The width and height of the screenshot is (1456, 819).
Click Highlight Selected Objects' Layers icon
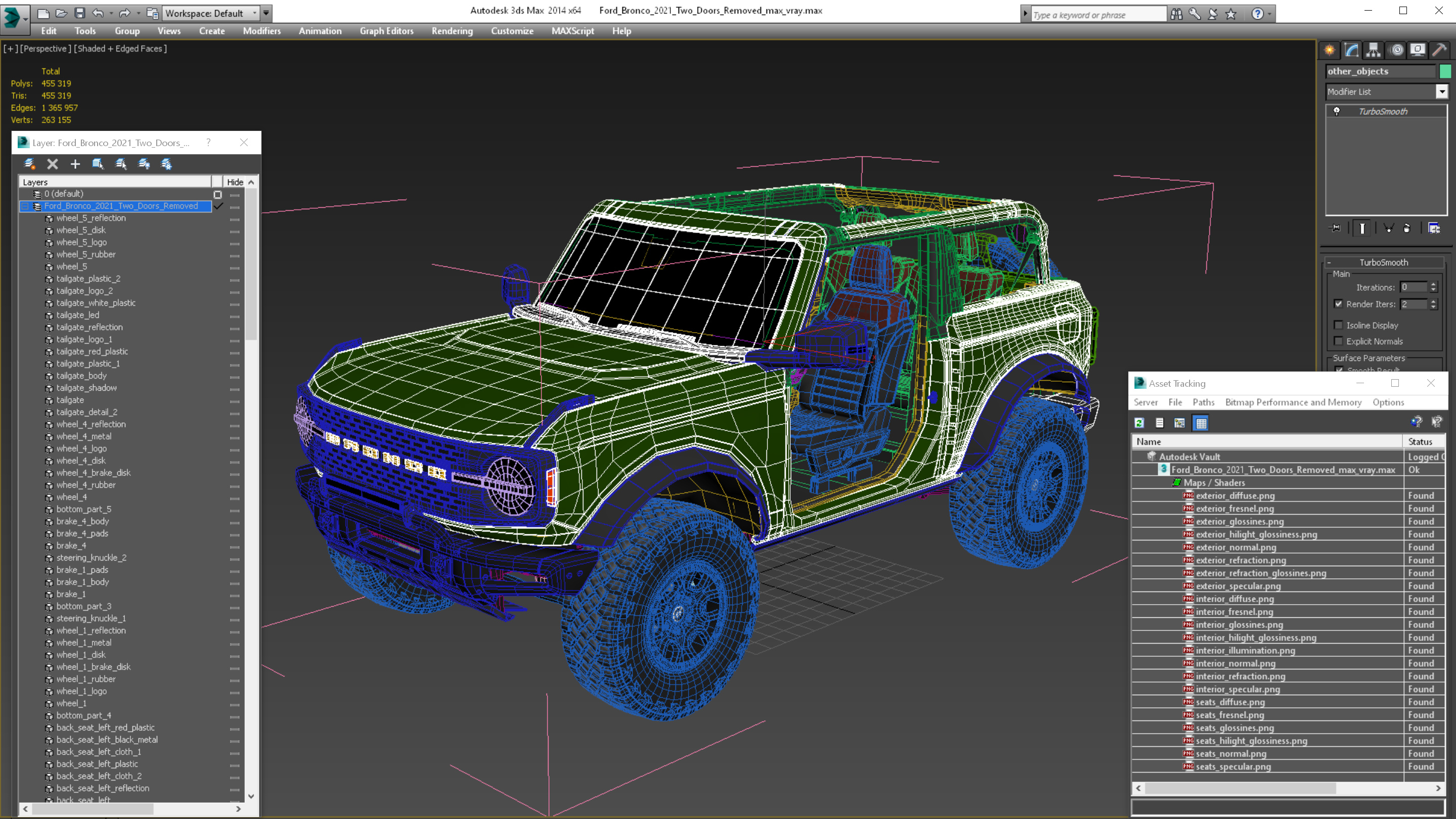(x=121, y=164)
